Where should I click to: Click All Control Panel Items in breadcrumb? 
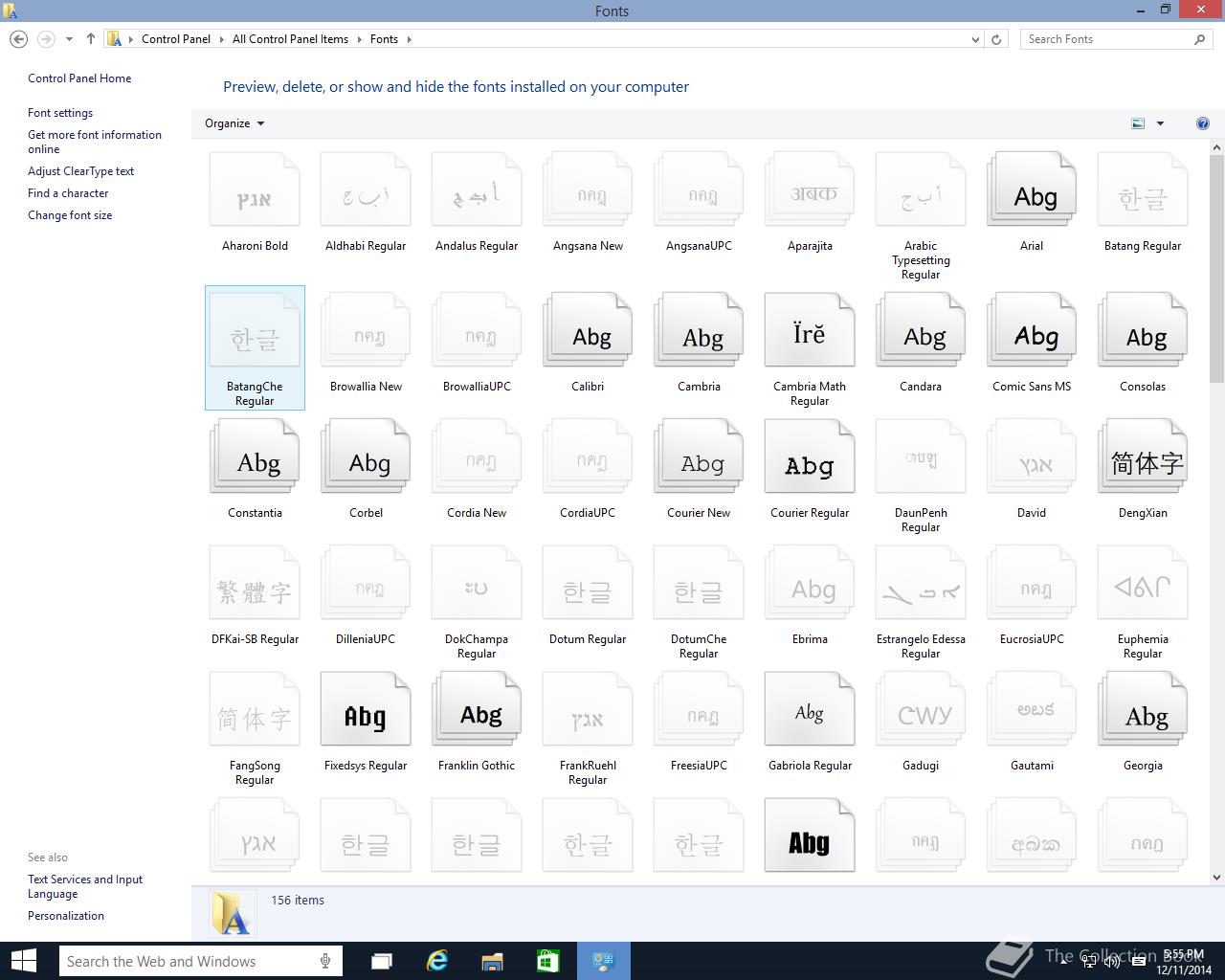click(x=290, y=39)
